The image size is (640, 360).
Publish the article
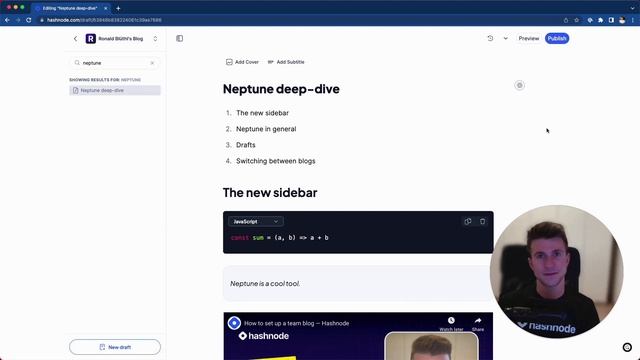point(557,38)
